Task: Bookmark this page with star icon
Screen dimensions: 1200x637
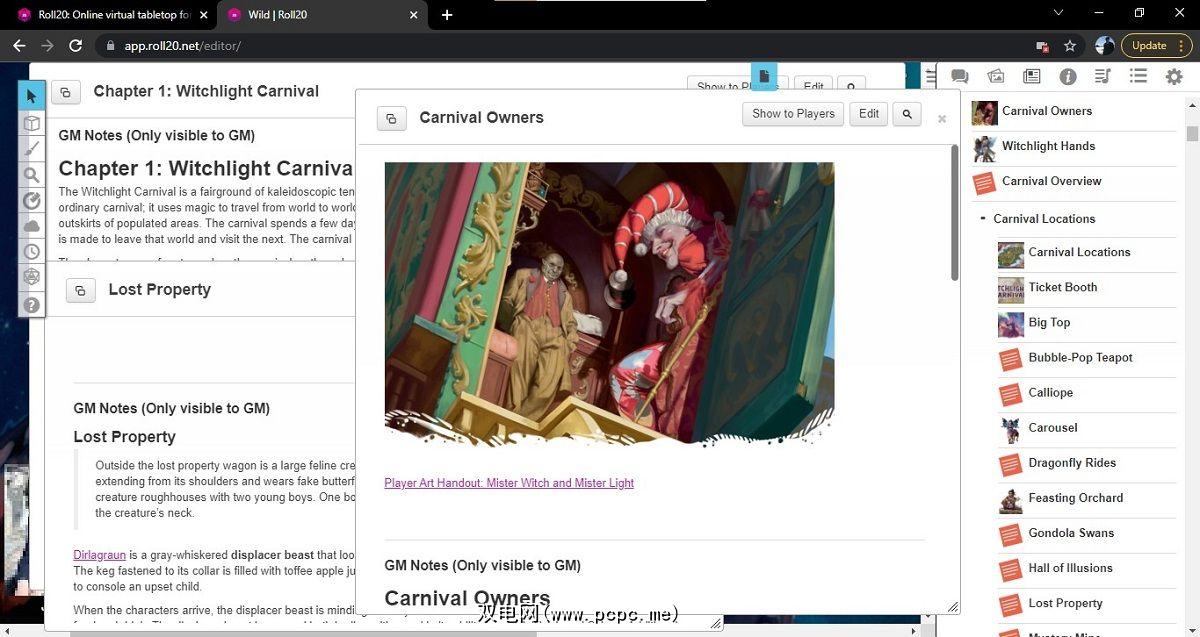Action: coord(1070,46)
